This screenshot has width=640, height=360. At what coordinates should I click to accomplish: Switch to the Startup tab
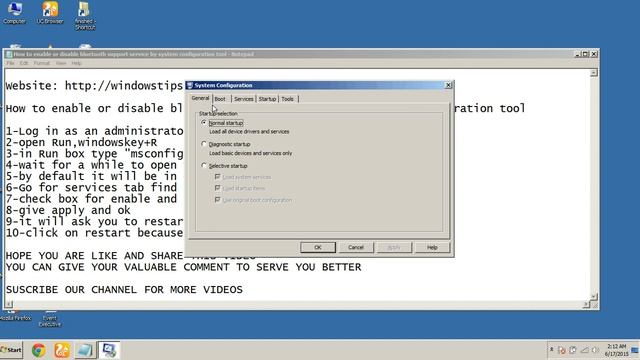click(267, 99)
